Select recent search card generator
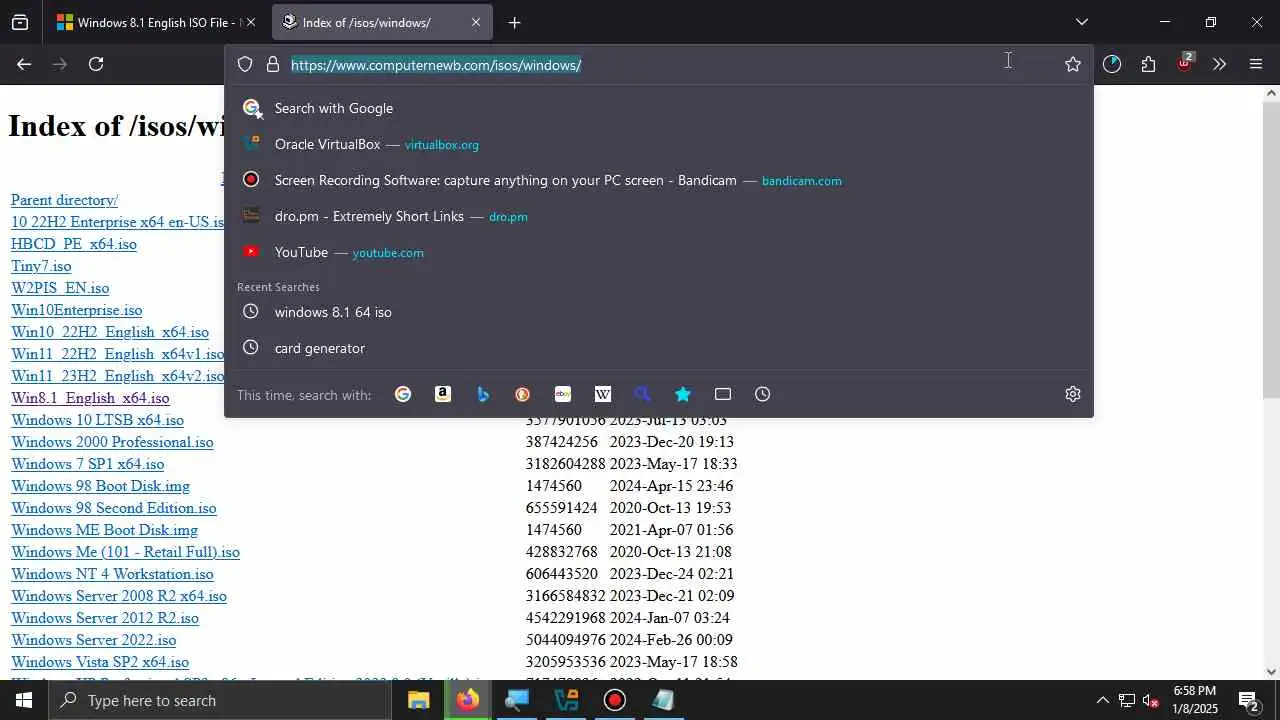 [660, 348]
